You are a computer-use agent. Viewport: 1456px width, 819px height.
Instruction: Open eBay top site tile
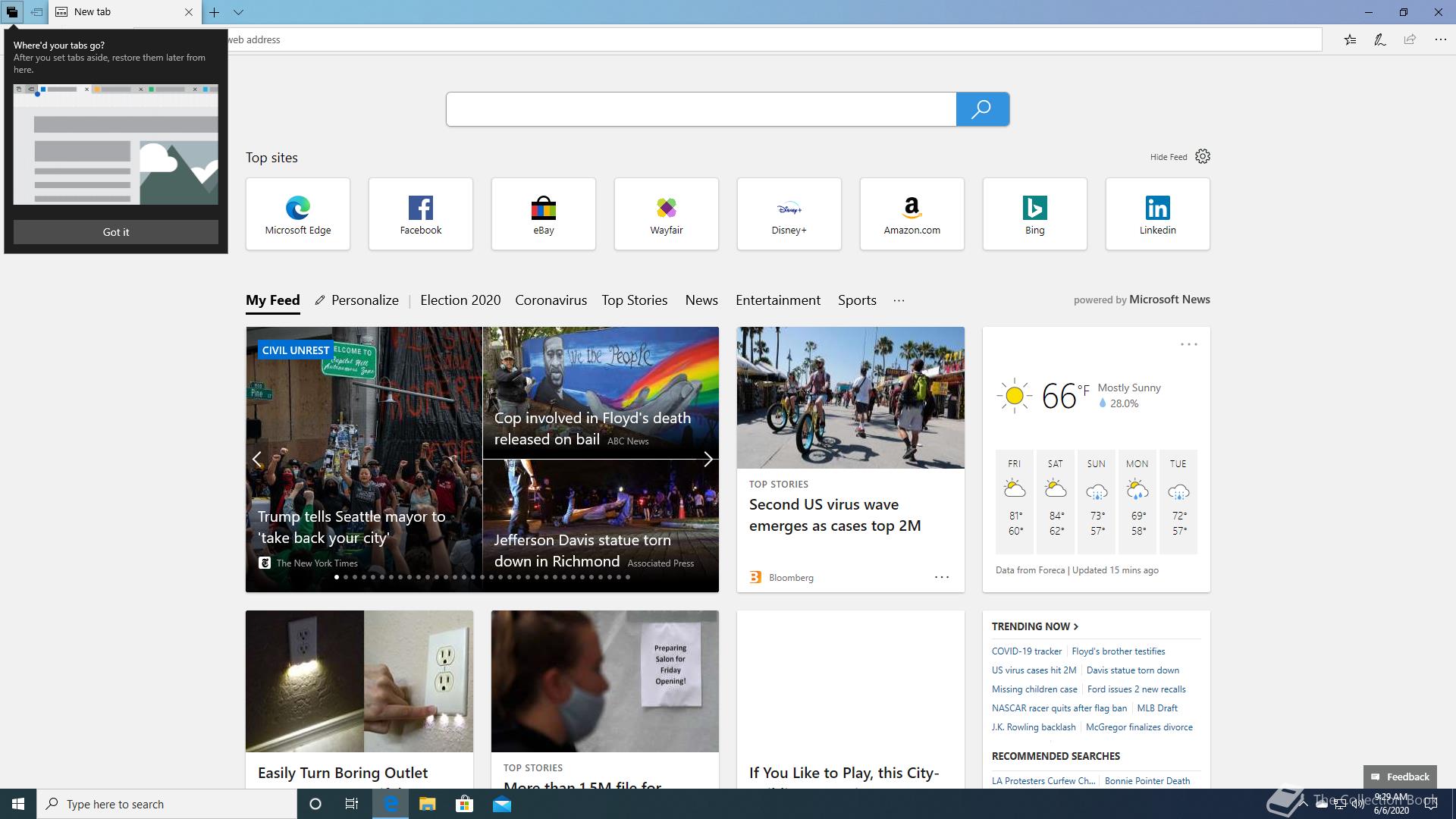[x=544, y=214]
